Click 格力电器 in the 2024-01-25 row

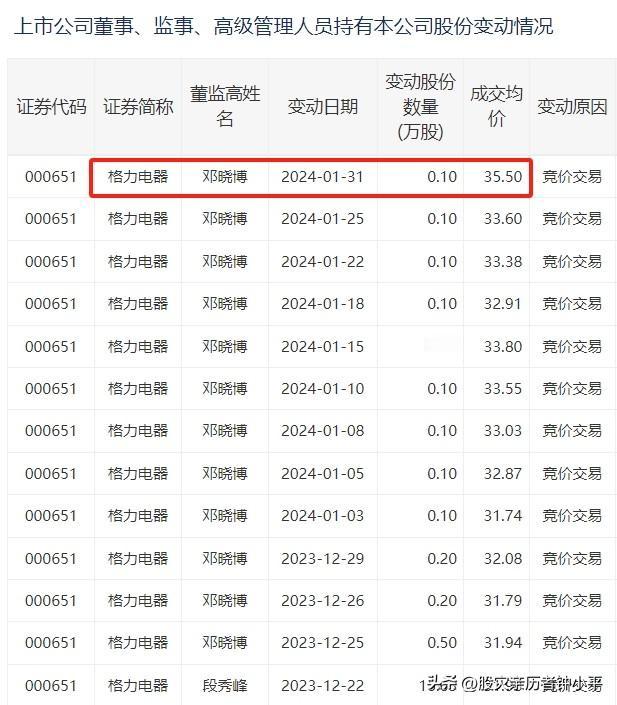[138, 219]
